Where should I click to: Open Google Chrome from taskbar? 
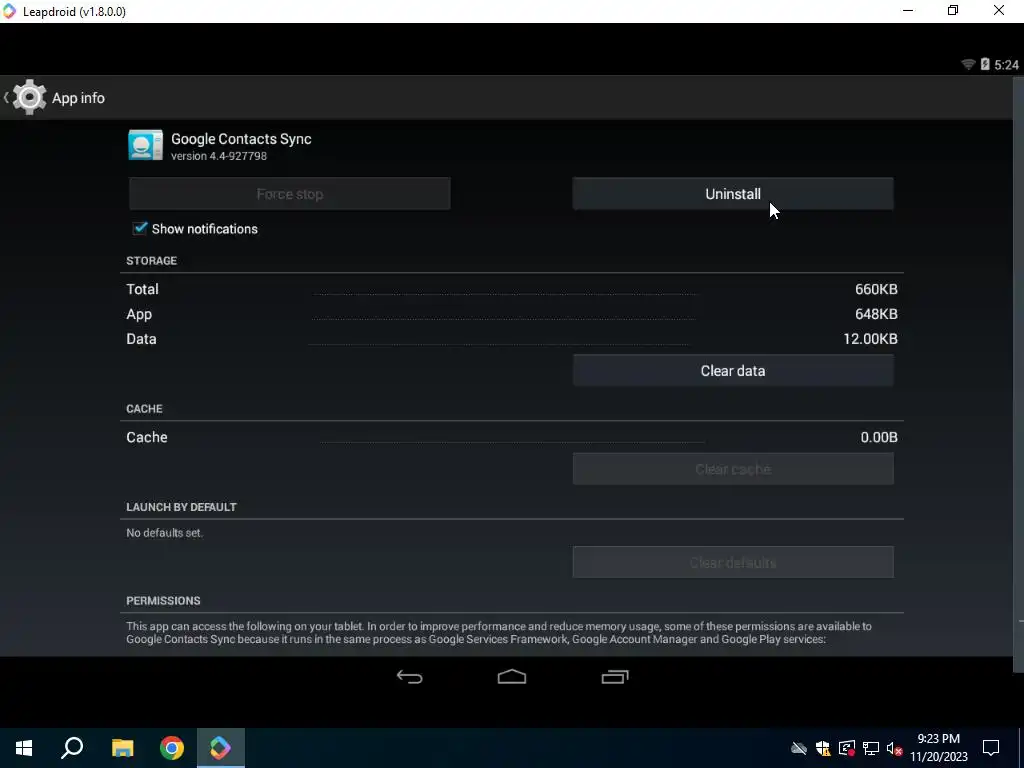click(172, 748)
